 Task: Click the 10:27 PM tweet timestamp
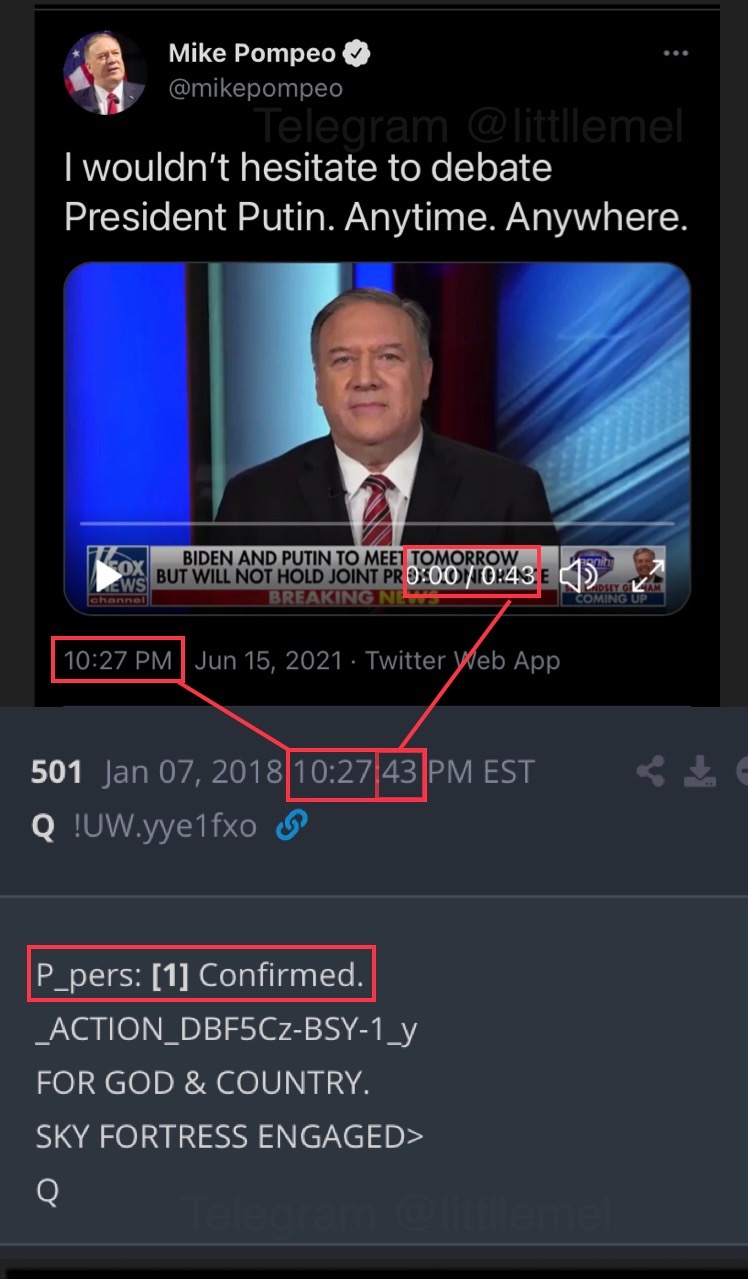[118, 661]
